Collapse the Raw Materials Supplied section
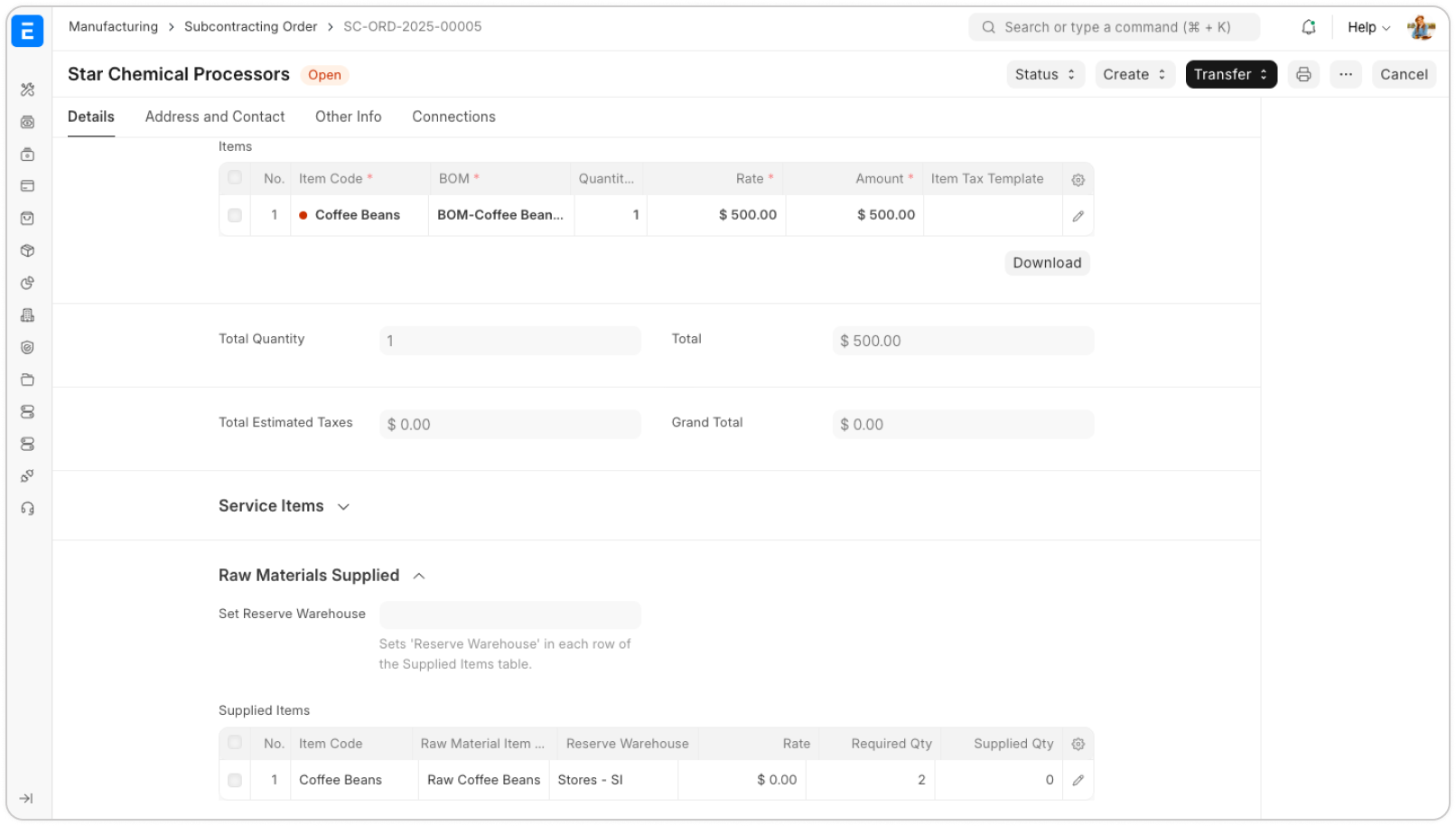The height and width of the screenshot is (826, 1456). [322, 576]
